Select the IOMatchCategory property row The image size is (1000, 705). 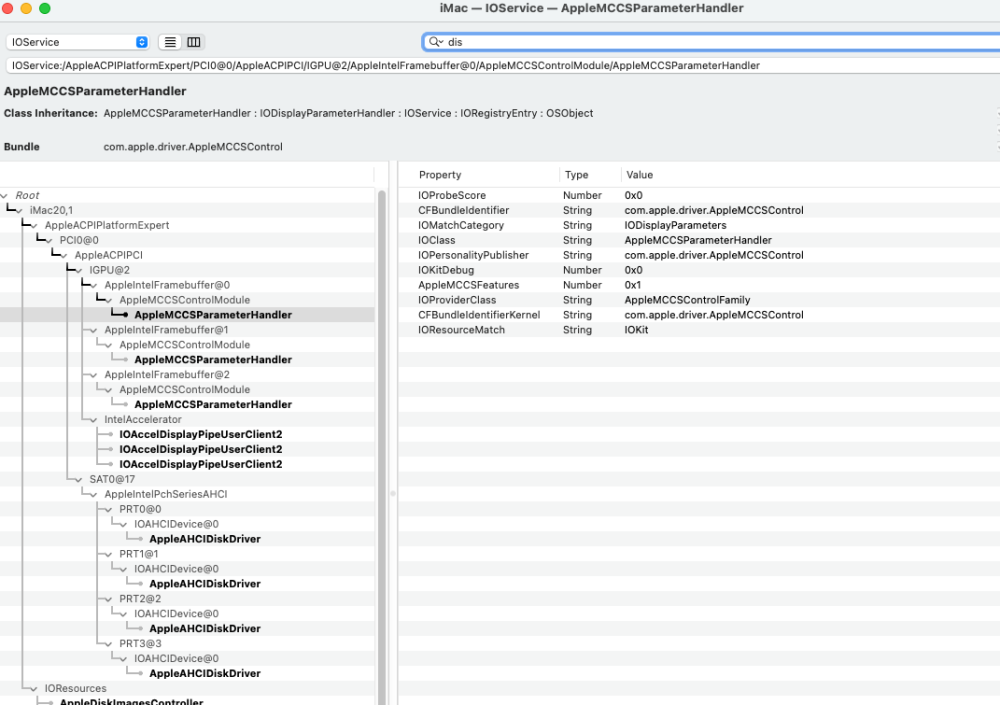point(699,225)
